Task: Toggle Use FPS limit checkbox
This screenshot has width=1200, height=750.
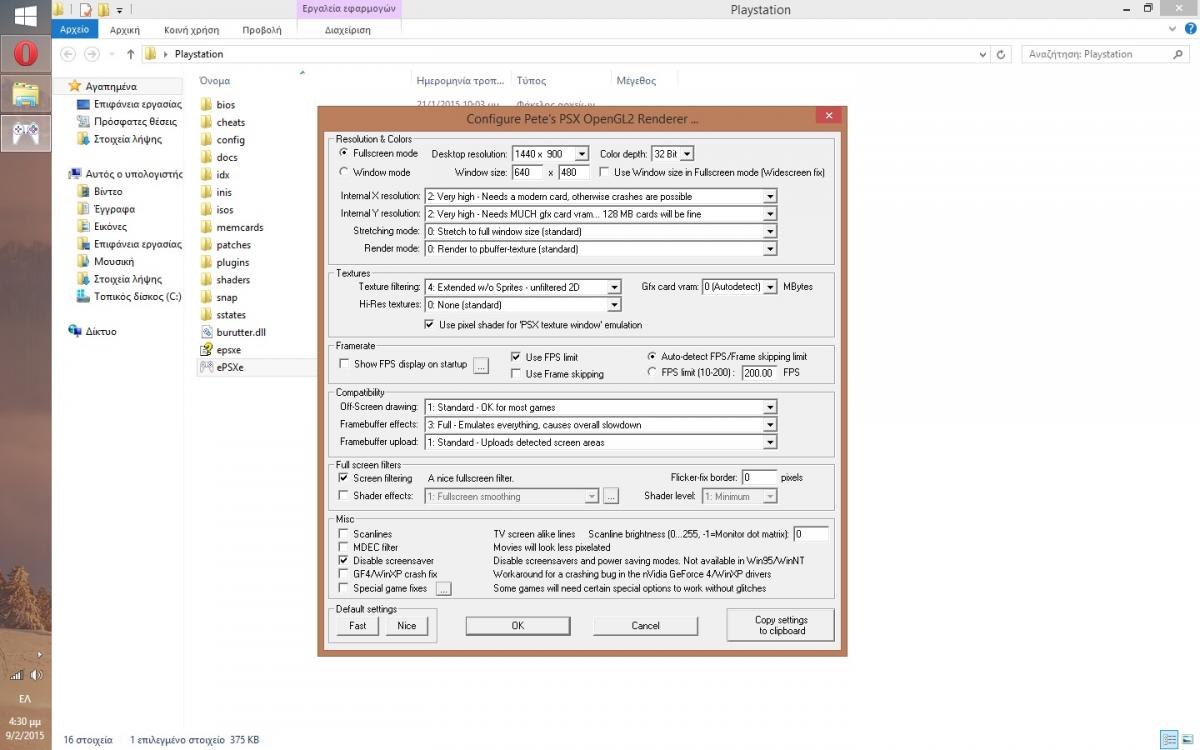Action: click(516, 357)
